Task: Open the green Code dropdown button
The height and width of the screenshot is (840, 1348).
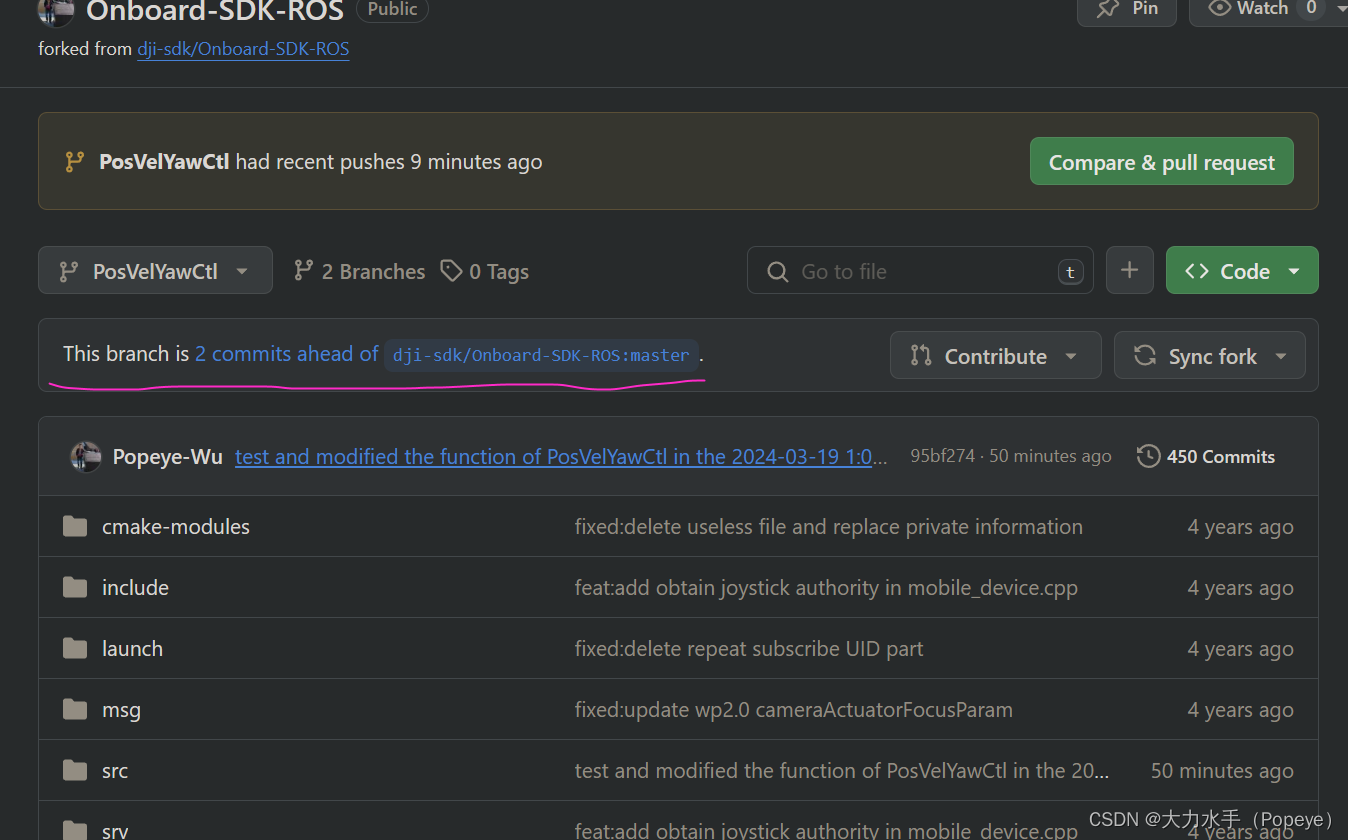Action: pyautogui.click(x=1242, y=271)
